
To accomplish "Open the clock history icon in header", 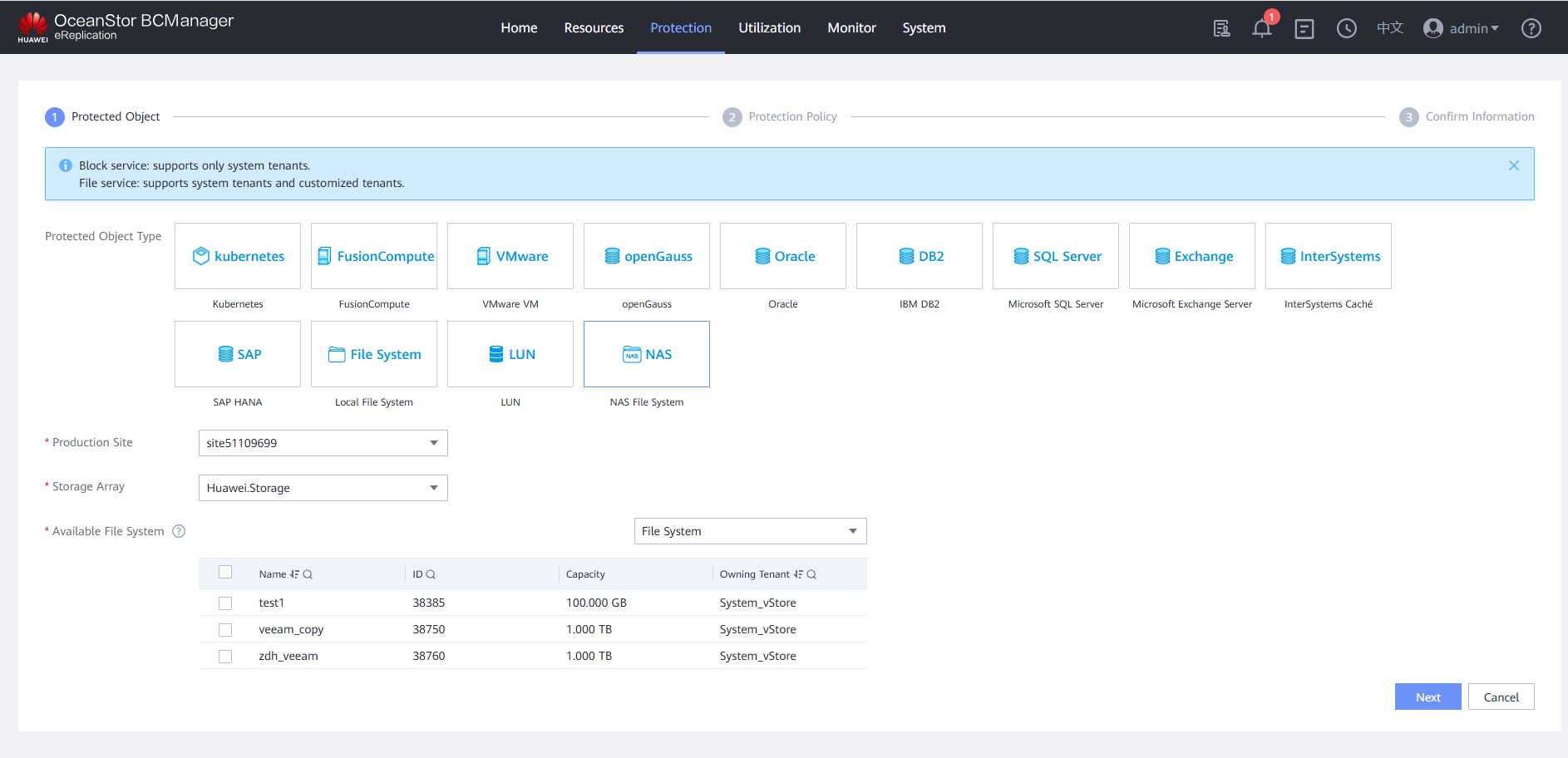I will tap(1346, 28).
